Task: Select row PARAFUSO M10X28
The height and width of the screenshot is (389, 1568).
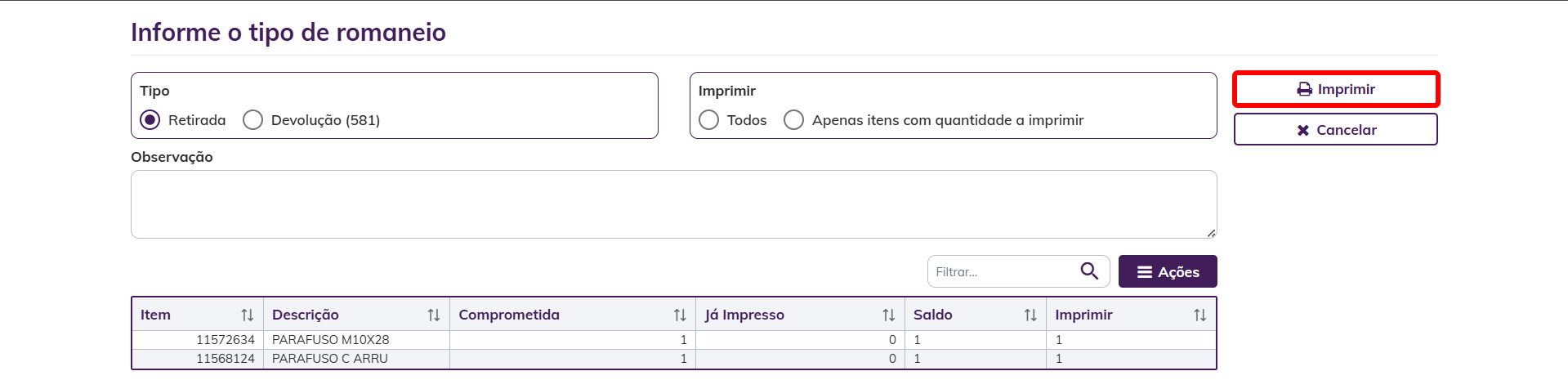Action: tap(674, 340)
